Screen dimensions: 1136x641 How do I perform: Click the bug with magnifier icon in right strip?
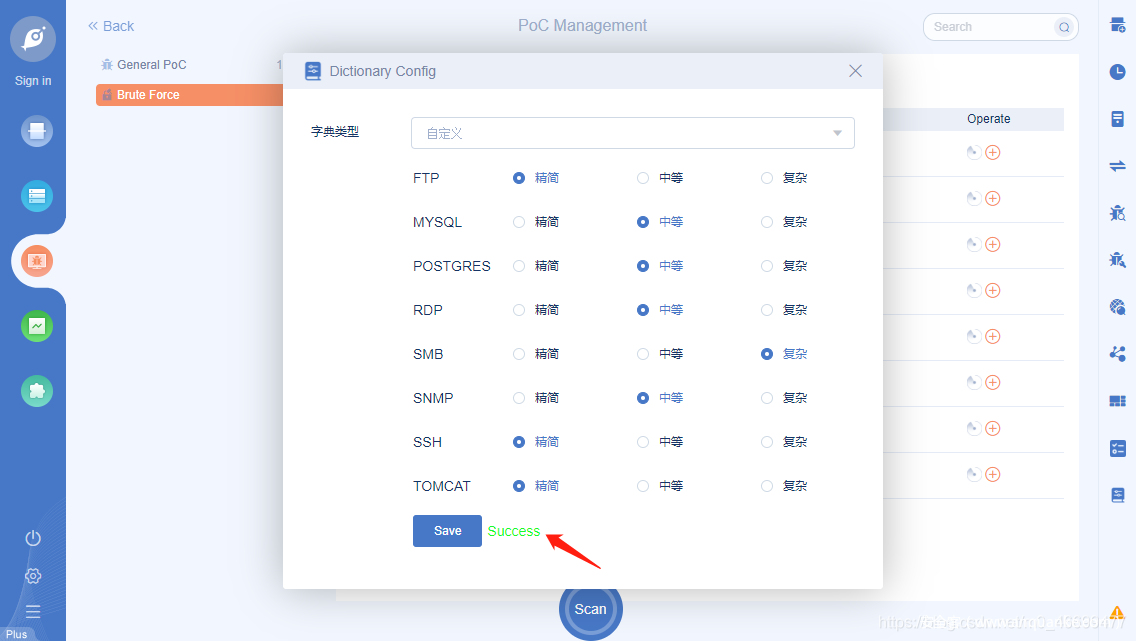click(1118, 213)
